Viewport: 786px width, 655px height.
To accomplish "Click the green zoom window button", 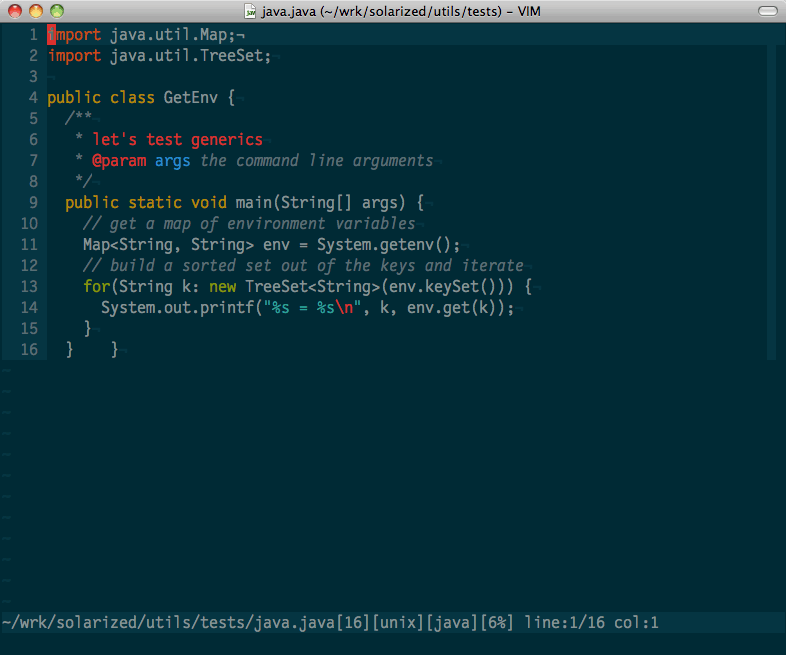I will [x=56, y=11].
